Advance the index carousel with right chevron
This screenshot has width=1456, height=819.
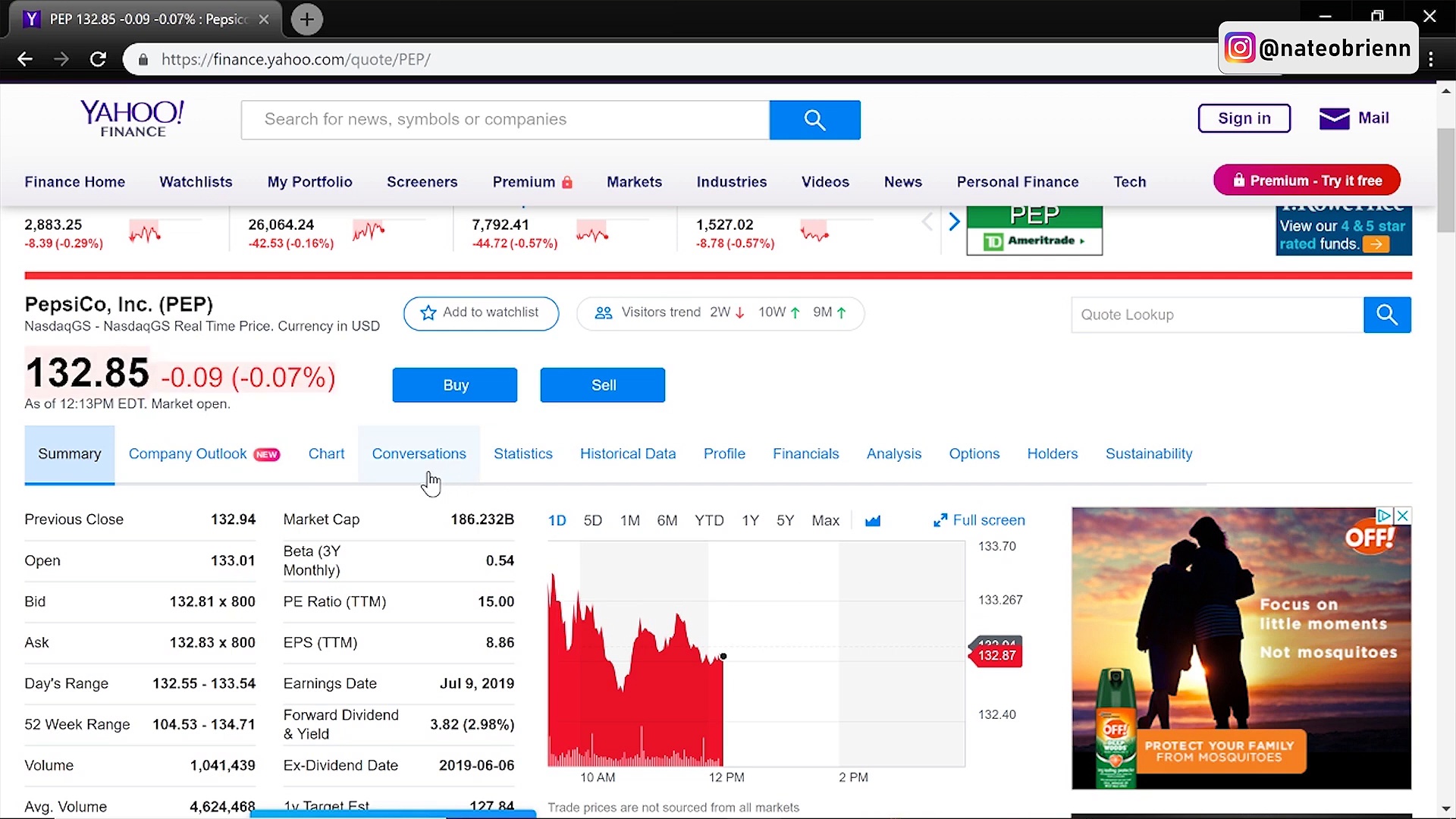pos(954,221)
